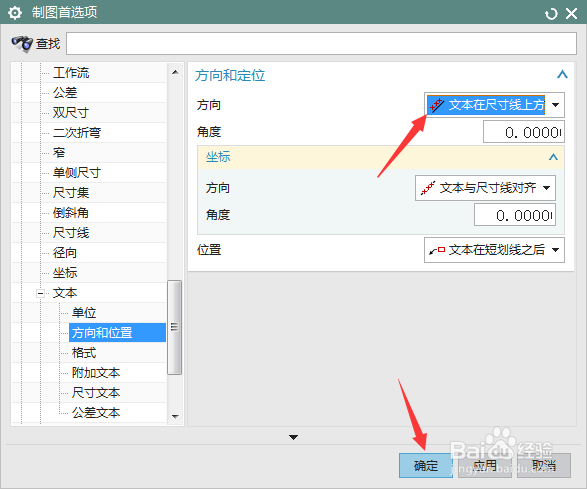Screen dimensions: 587x489
Task: Select 二次折弯 in the tree
Action: point(77,133)
